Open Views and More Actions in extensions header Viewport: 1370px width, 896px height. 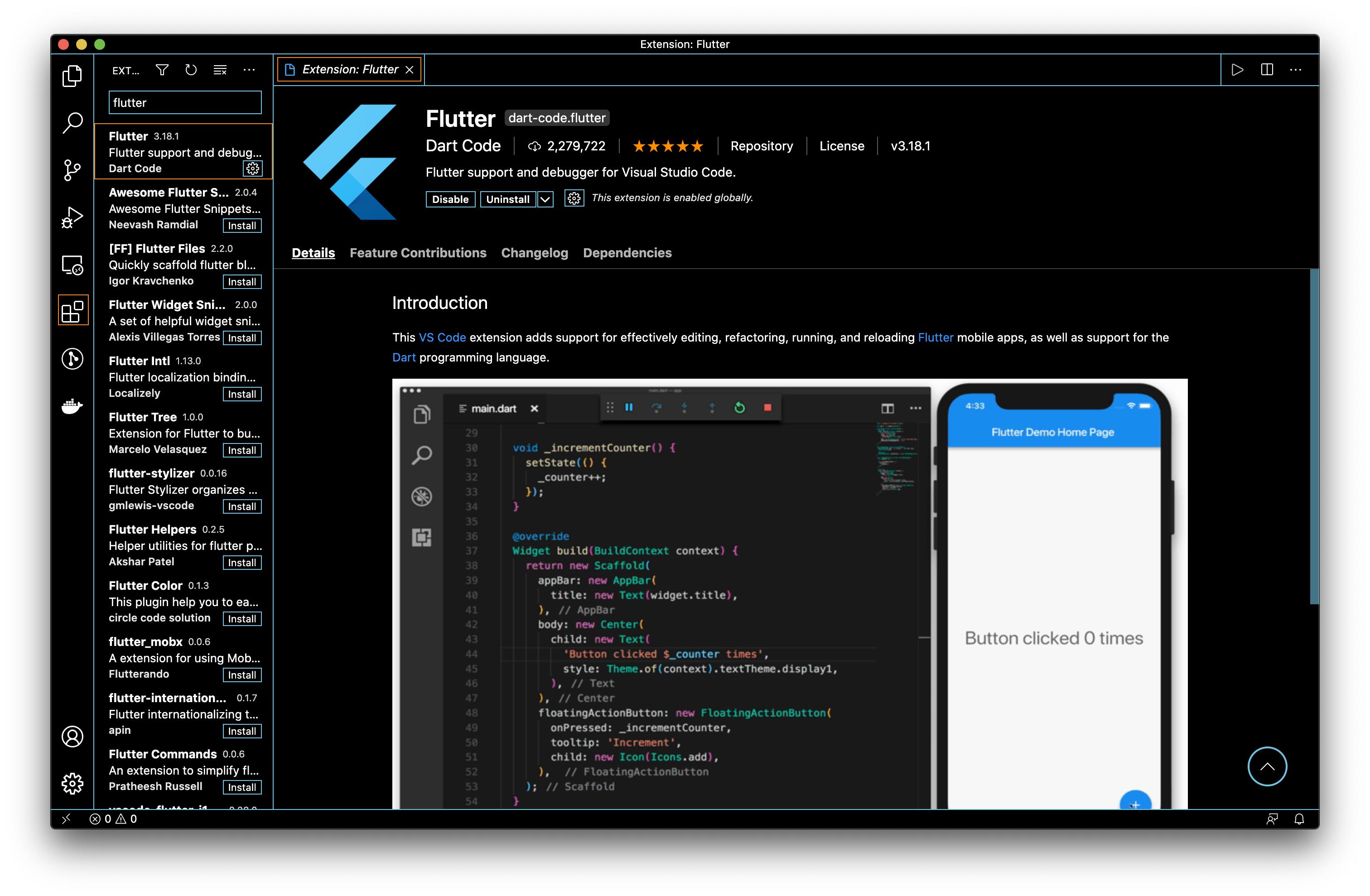tap(249, 70)
